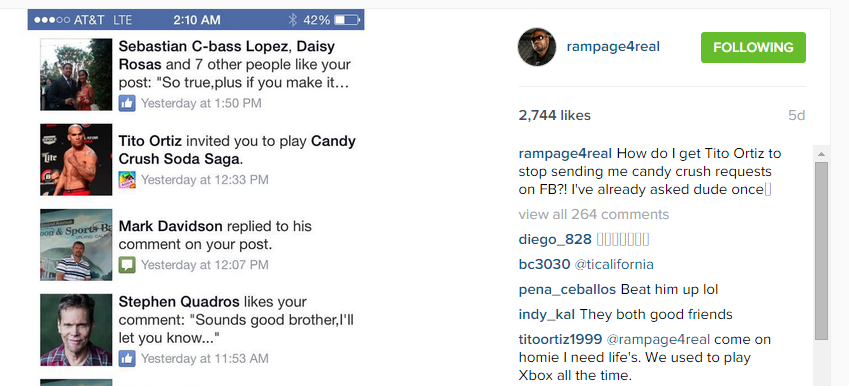Open rampage4real username link in header
This screenshot has width=849, height=386.
613,47
